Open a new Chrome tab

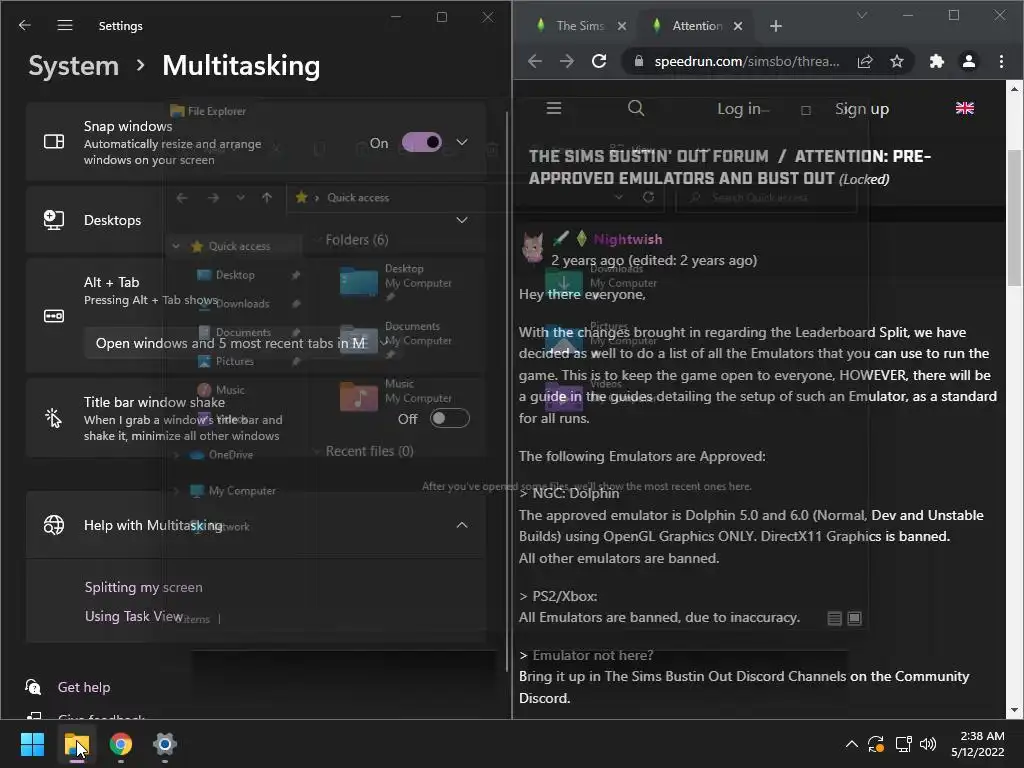pyautogui.click(x=776, y=26)
